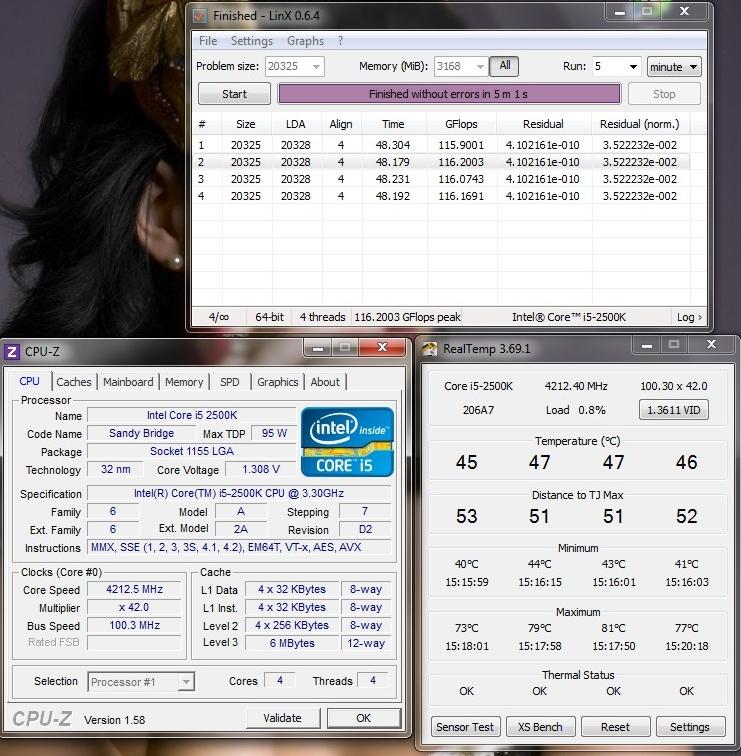The height and width of the screenshot is (756, 741).
Task: Click the Multiplier x 42.0 field
Action: pyautogui.click(x=135, y=607)
